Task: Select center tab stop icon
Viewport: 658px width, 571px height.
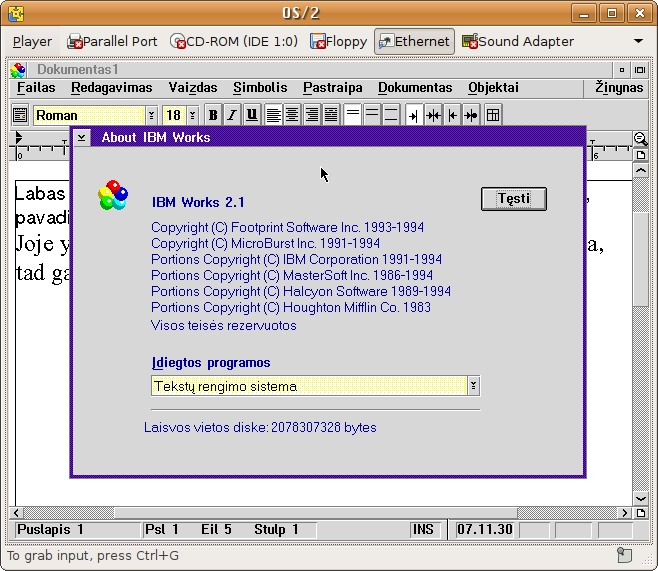Action: pos(433,115)
